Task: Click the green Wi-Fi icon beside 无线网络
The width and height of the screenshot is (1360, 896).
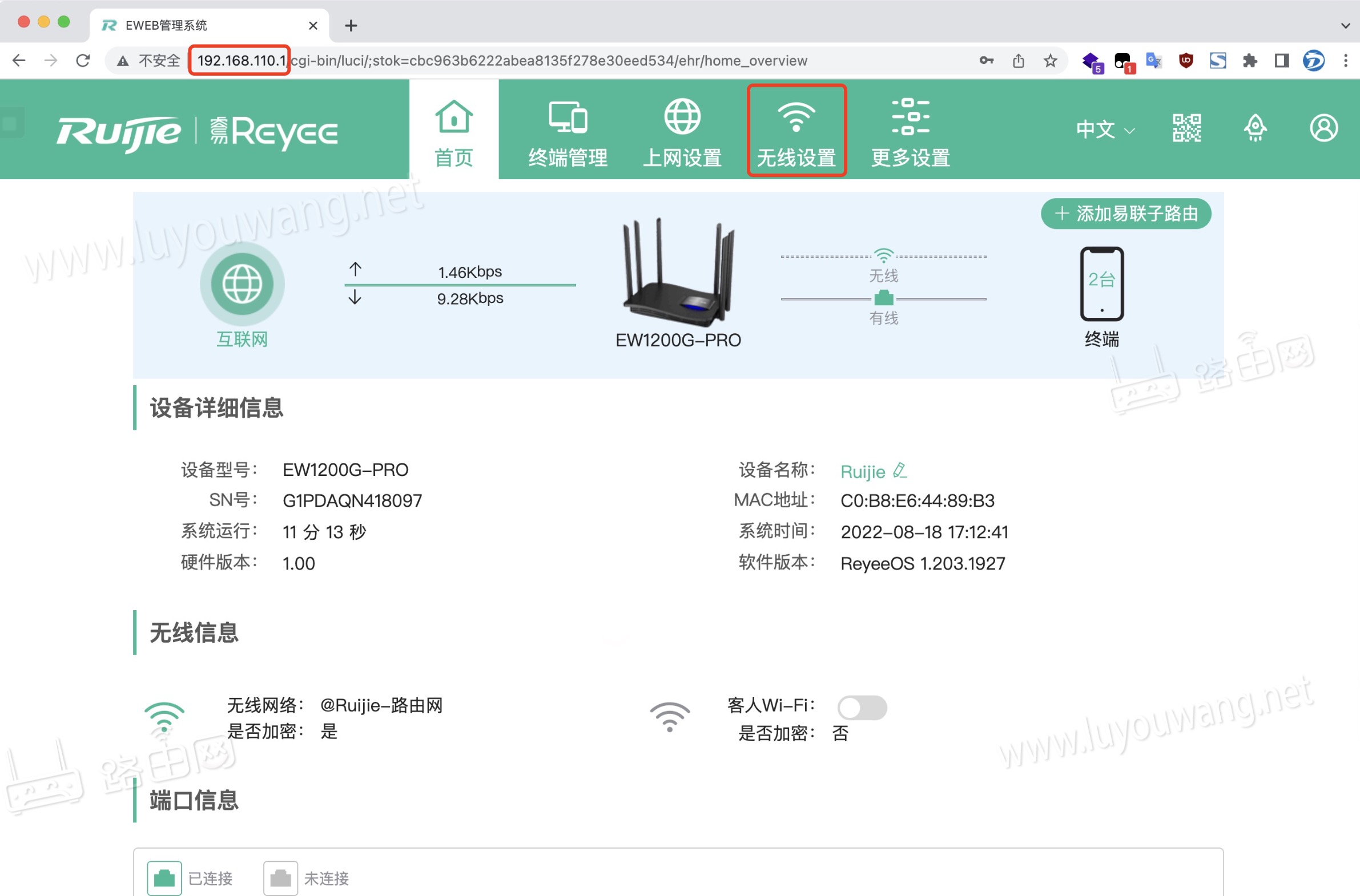Action: point(164,718)
